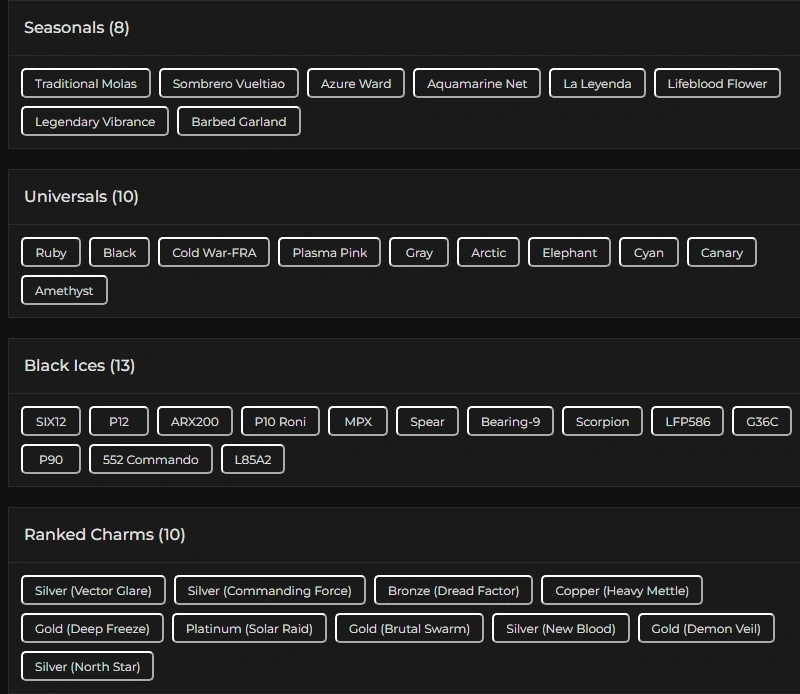Click the Sombrero Vueltiao tag

[229, 83]
